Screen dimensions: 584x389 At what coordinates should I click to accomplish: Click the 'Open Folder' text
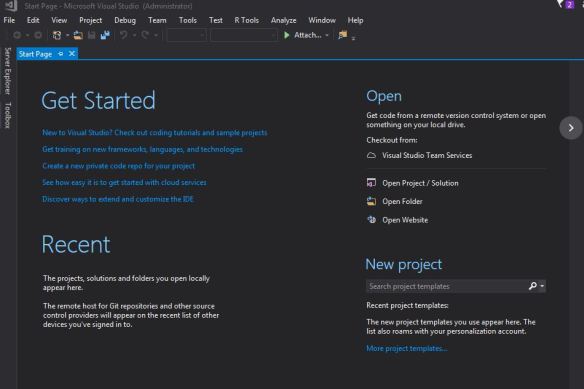point(402,201)
